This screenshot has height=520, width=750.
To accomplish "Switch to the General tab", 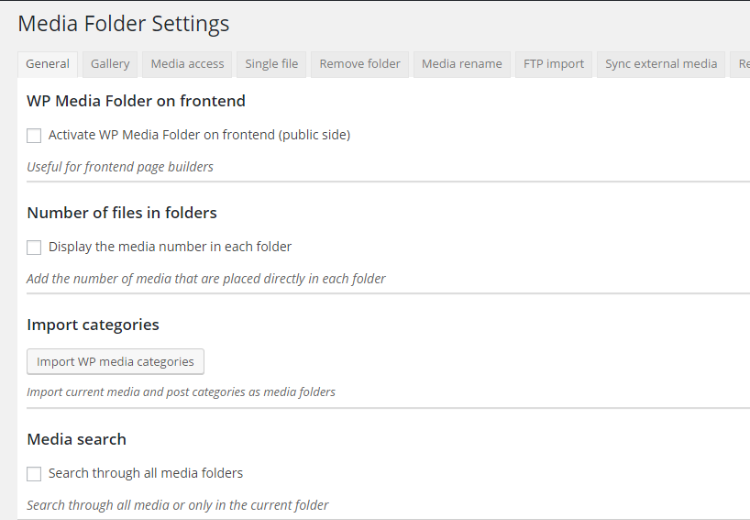I will pos(47,64).
